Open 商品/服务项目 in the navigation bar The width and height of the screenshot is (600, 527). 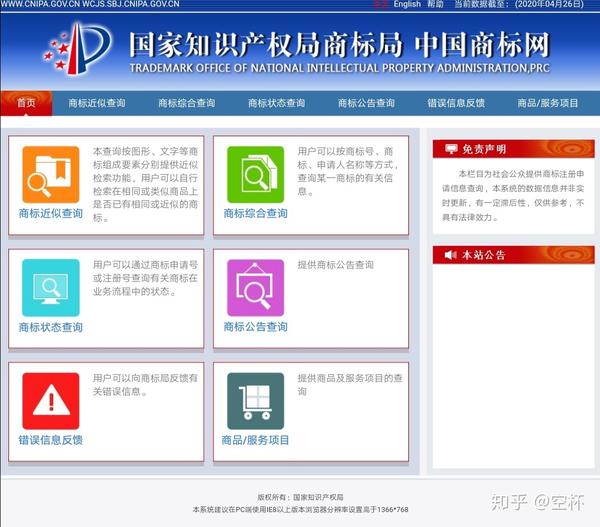tap(548, 103)
